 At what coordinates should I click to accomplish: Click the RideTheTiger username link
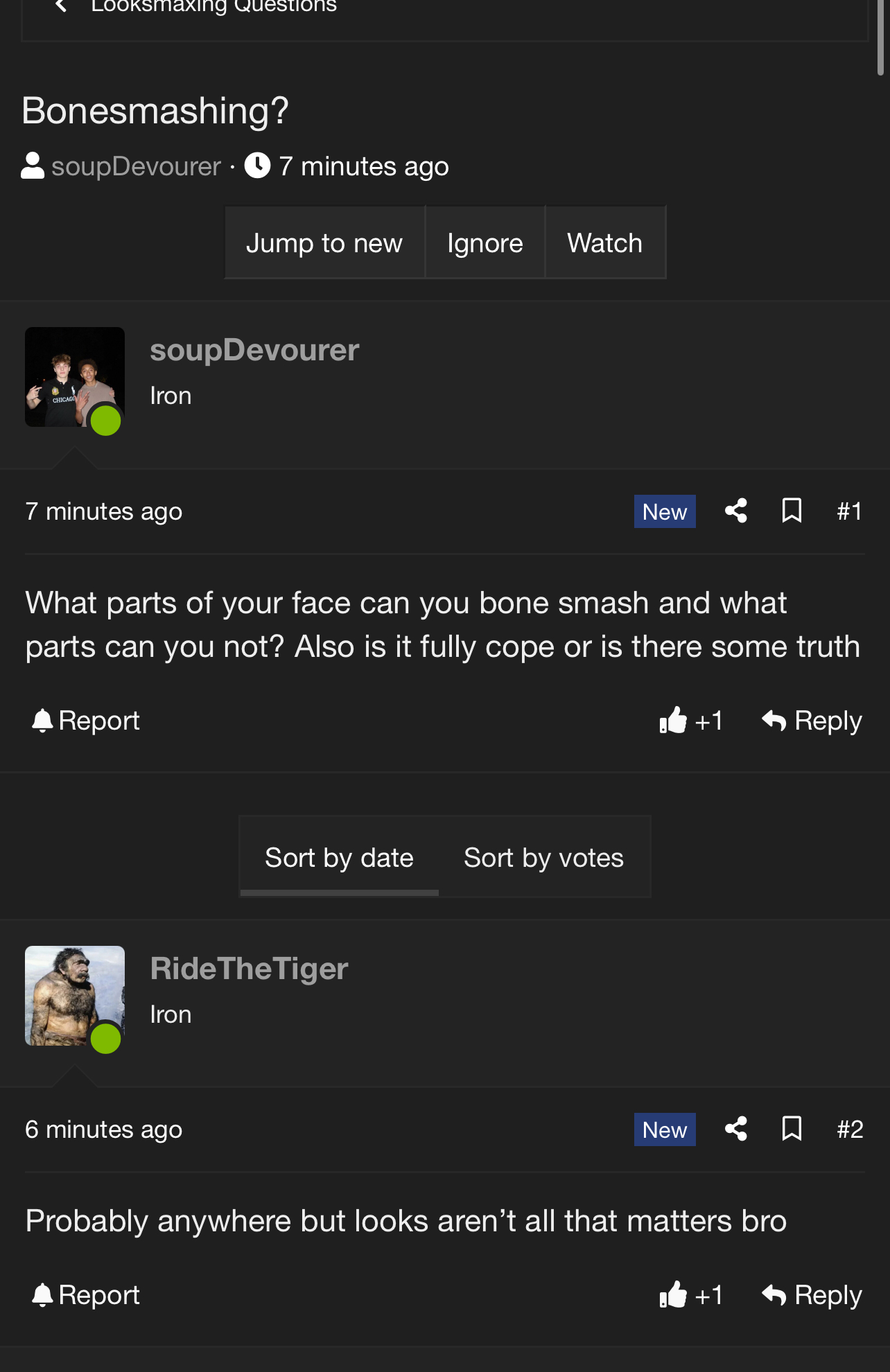[249, 969]
